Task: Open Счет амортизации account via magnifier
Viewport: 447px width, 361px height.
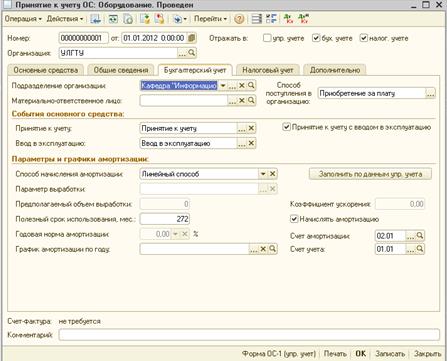Action: click(x=420, y=236)
